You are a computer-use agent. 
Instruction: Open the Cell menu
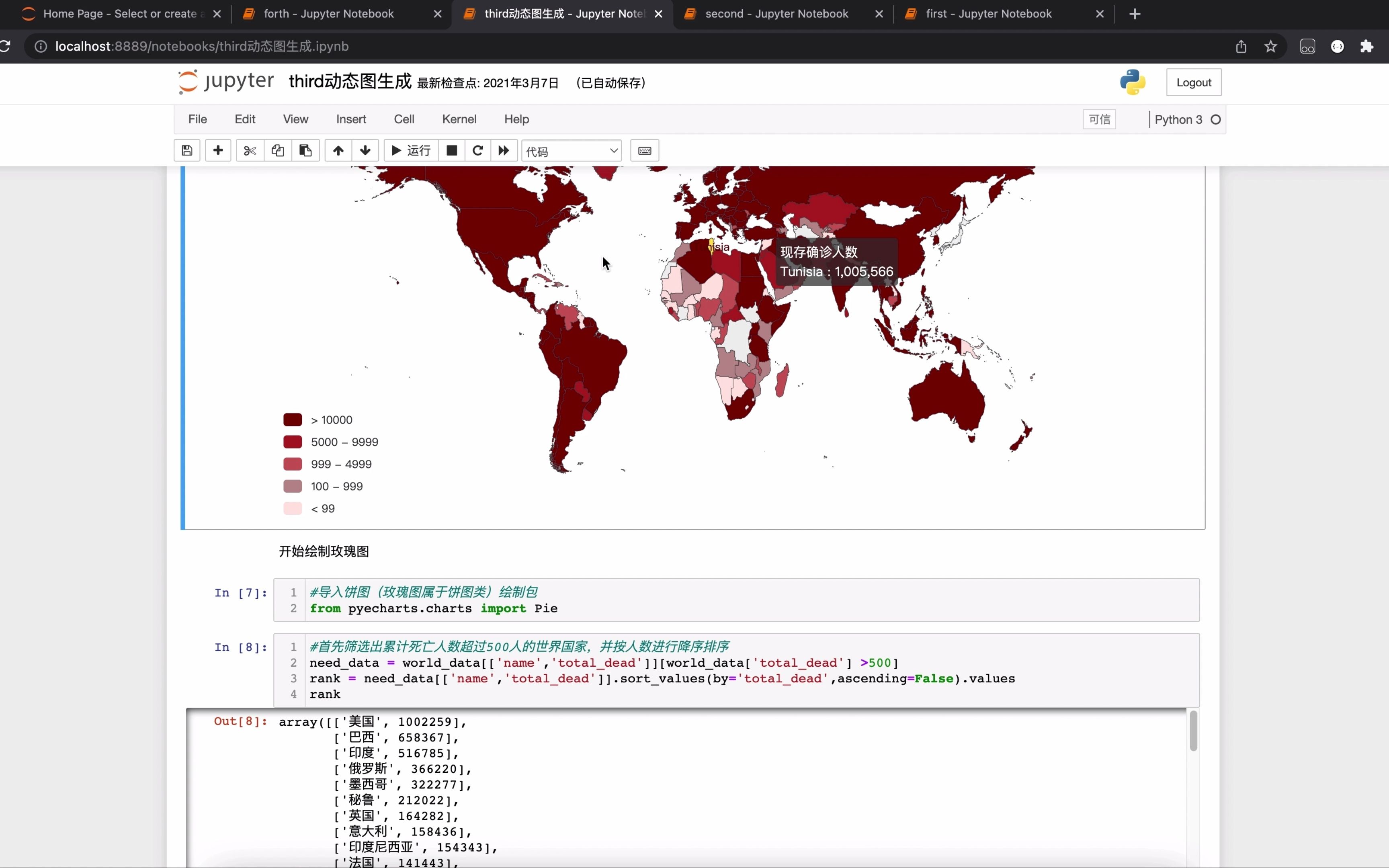(404, 119)
